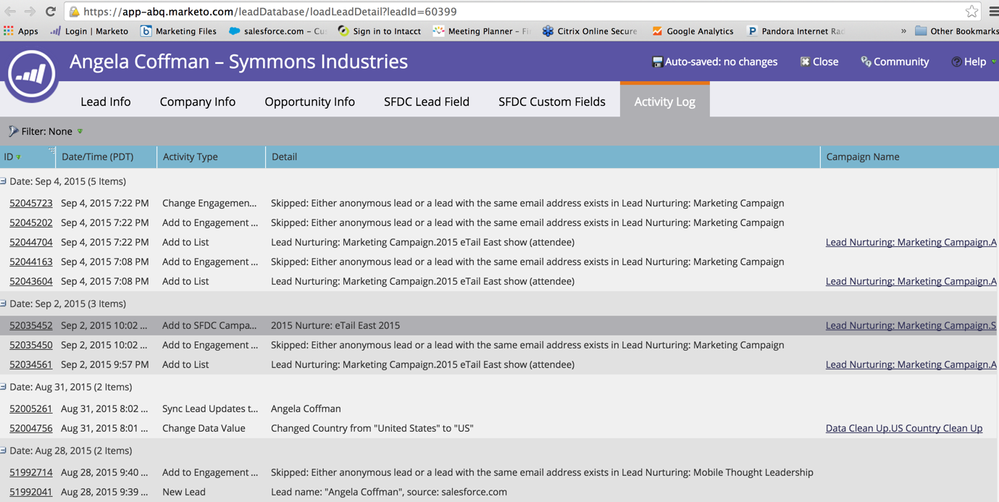Click the ID column sort arrow
Image resolution: width=999 pixels, height=502 pixels.
[x=18, y=157]
